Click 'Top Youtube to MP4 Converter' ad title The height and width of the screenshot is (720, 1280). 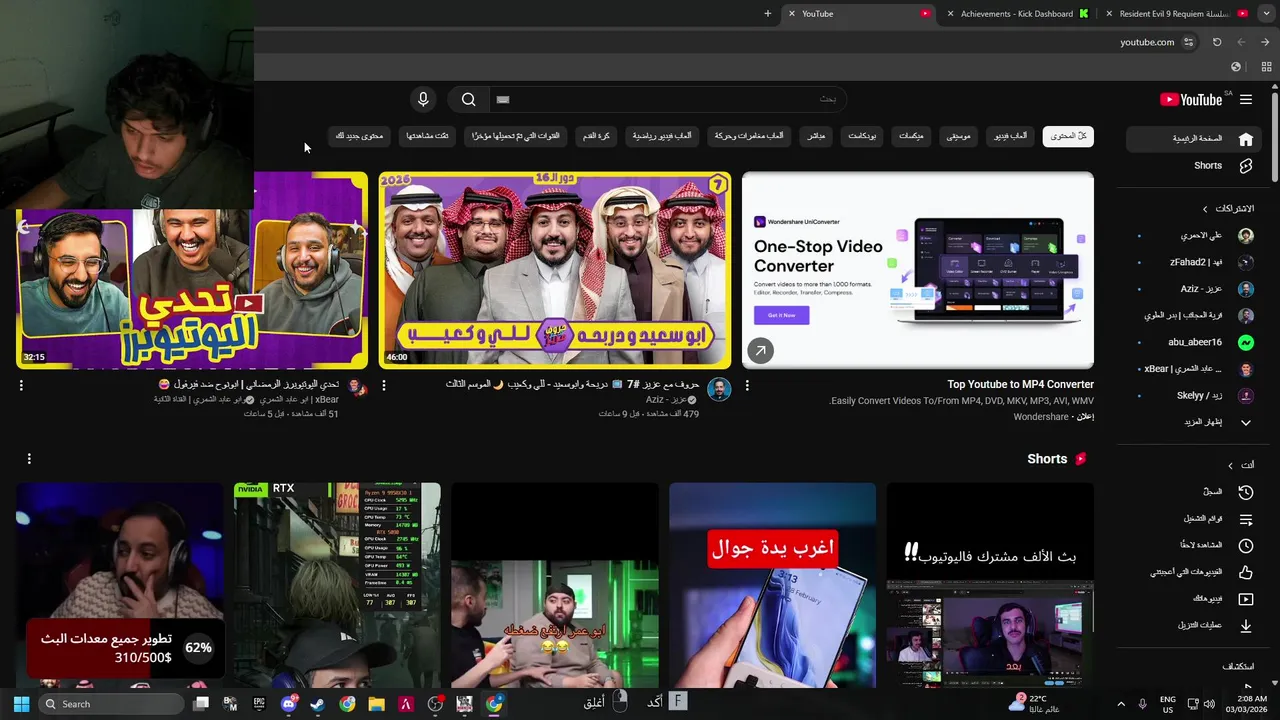[x=1020, y=384]
